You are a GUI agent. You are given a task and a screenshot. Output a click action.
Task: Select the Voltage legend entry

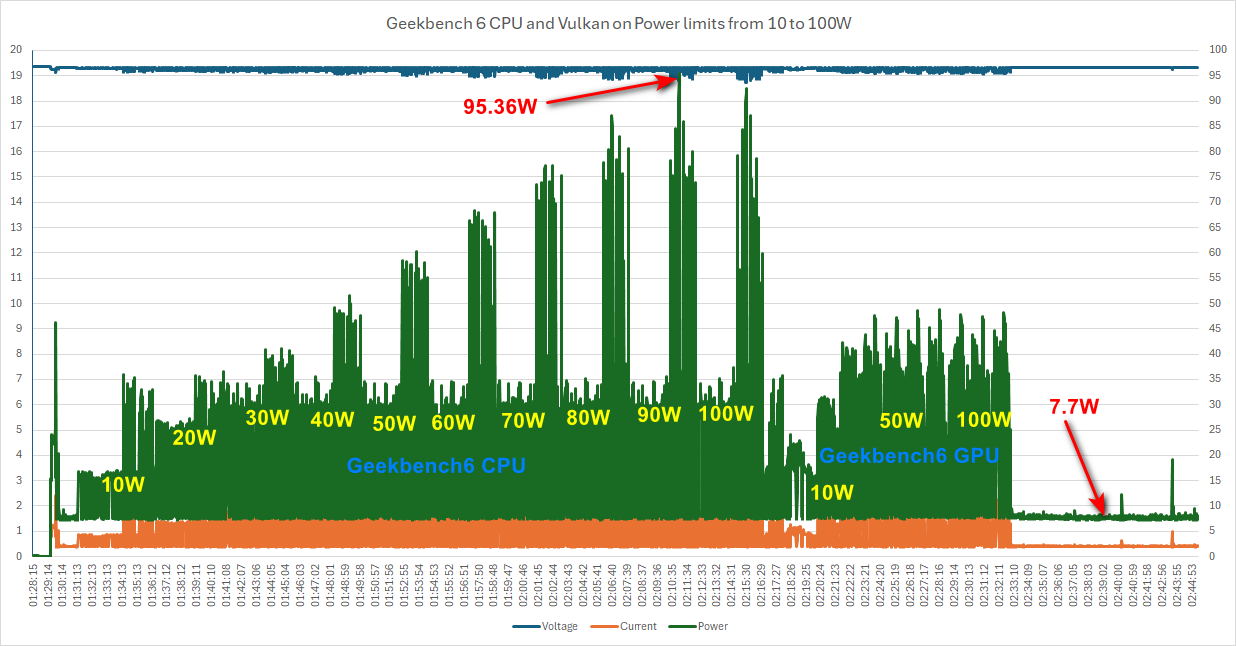tap(557, 627)
